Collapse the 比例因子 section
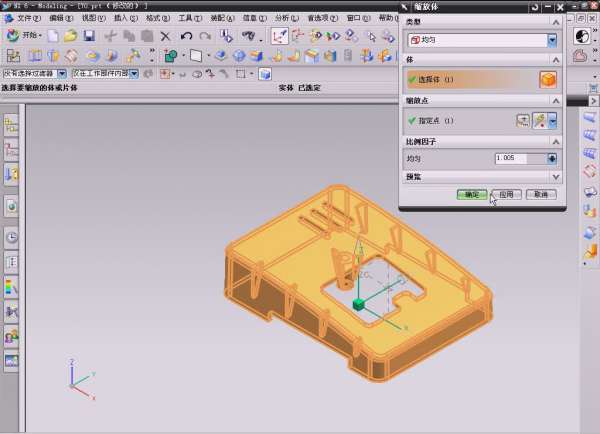The height and width of the screenshot is (434, 600). tap(556, 142)
